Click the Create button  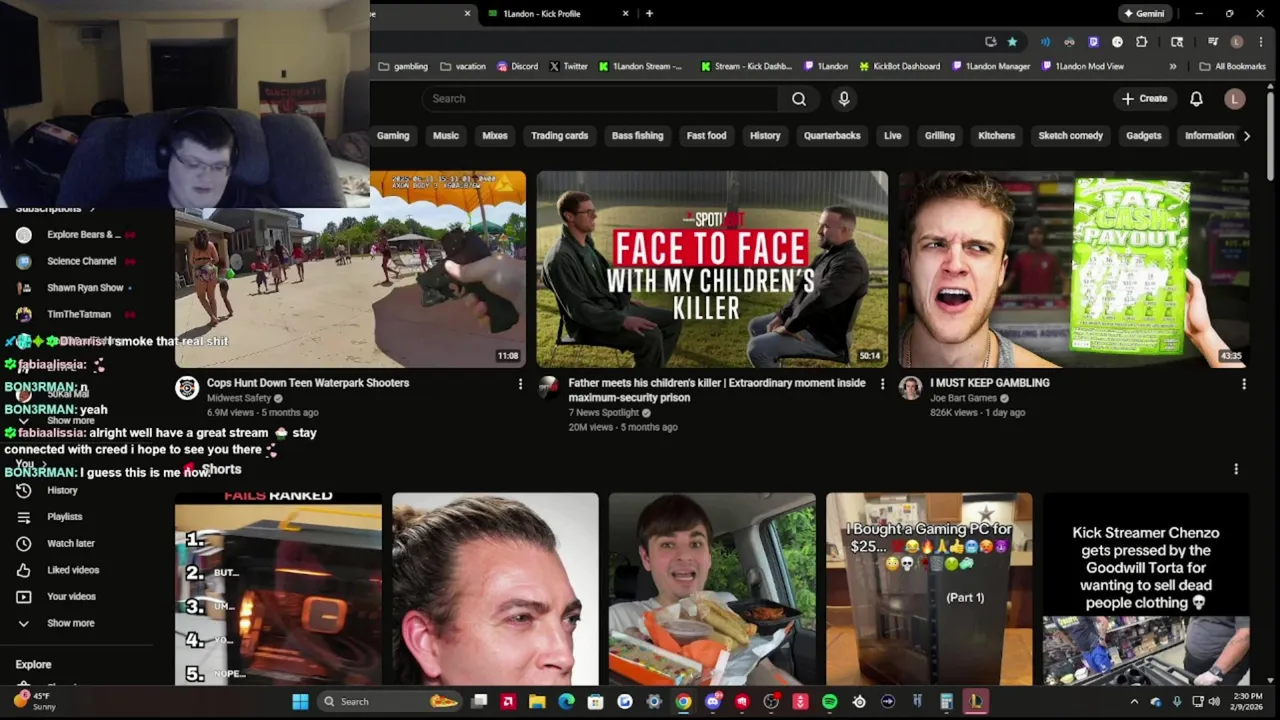click(1144, 99)
